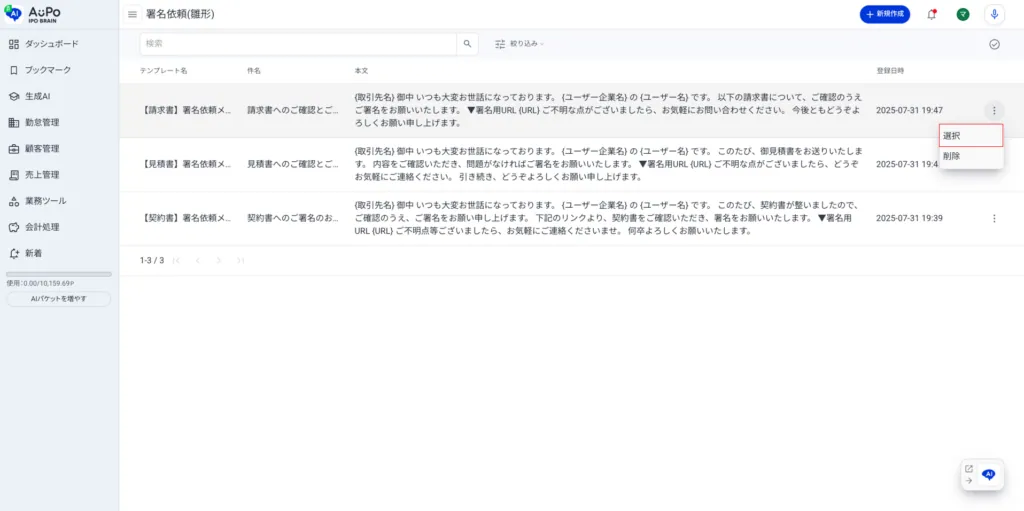Click the 顧客管理 briefcase icon
Screen dimensions: 1024x511
pos(14,148)
